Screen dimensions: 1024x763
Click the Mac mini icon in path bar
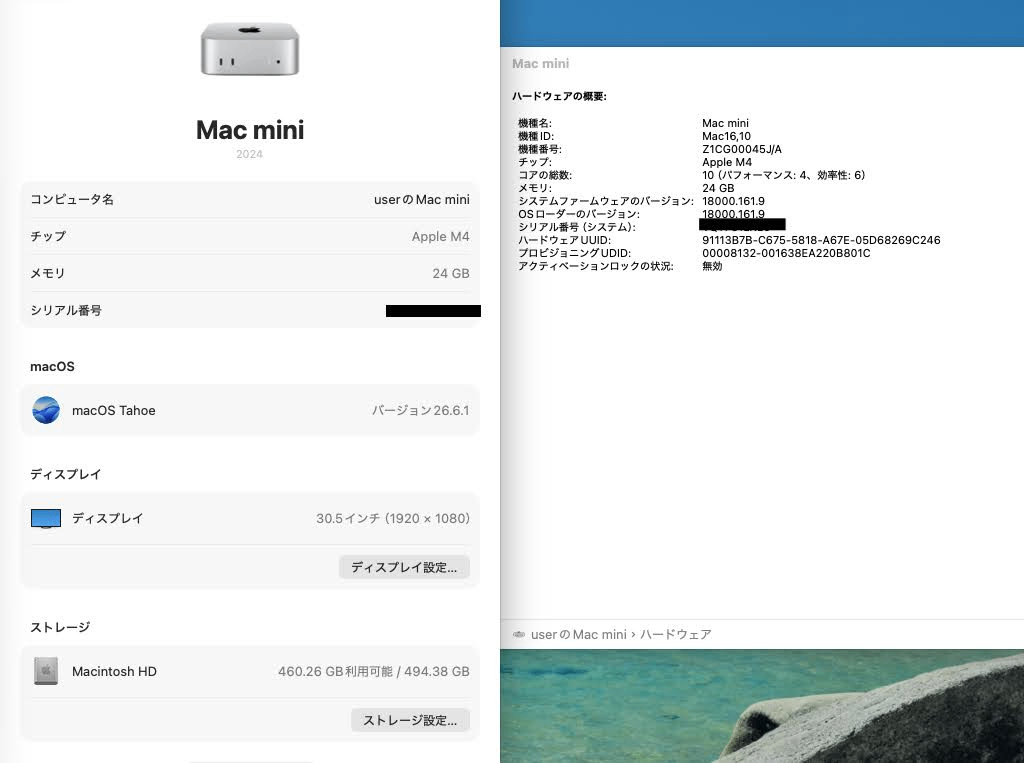[x=519, y=634]
